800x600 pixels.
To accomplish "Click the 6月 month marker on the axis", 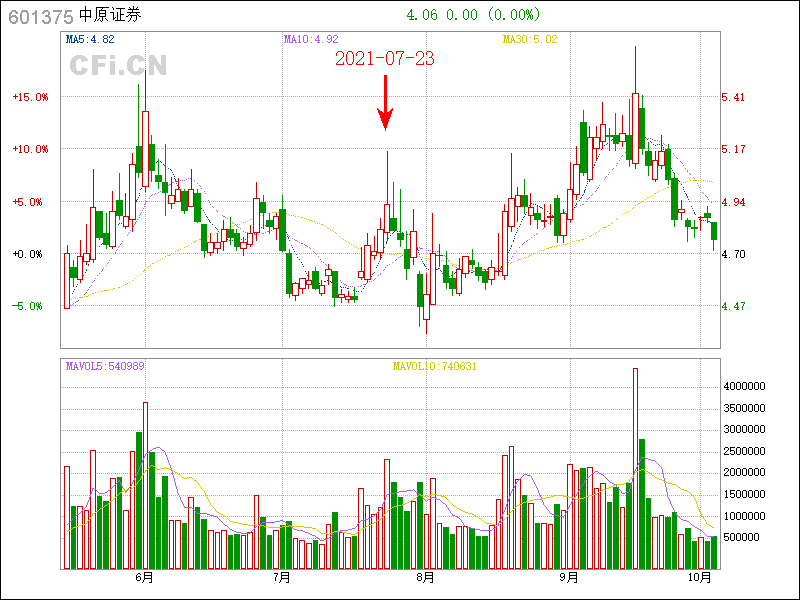I will click(144, 577).
